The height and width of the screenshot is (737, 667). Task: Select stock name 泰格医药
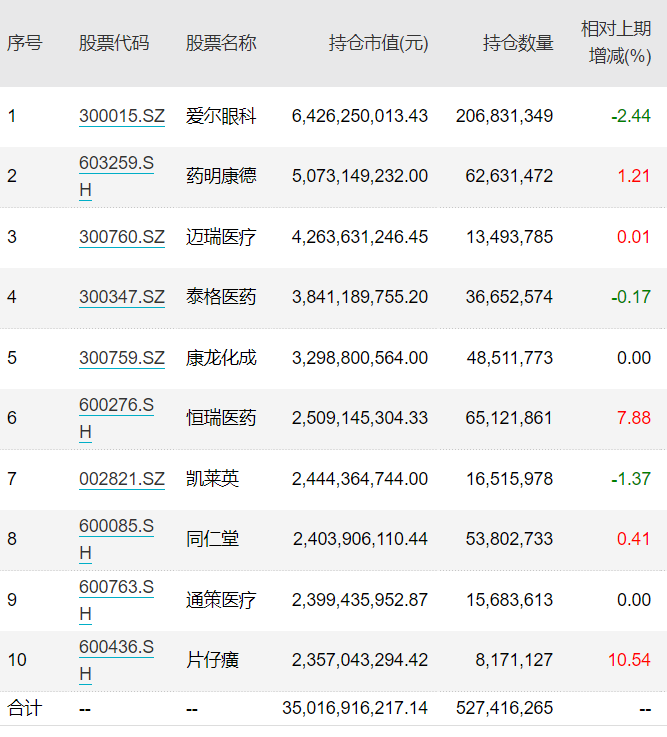(221, 297)
